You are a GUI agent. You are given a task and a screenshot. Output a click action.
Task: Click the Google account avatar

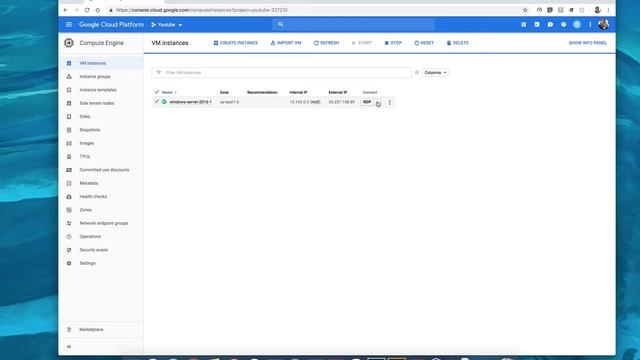click(x=604, y=24)
